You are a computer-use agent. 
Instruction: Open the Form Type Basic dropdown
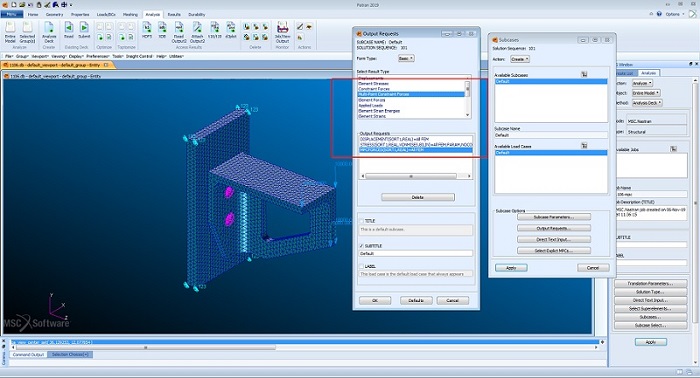[x=406, y=58]
